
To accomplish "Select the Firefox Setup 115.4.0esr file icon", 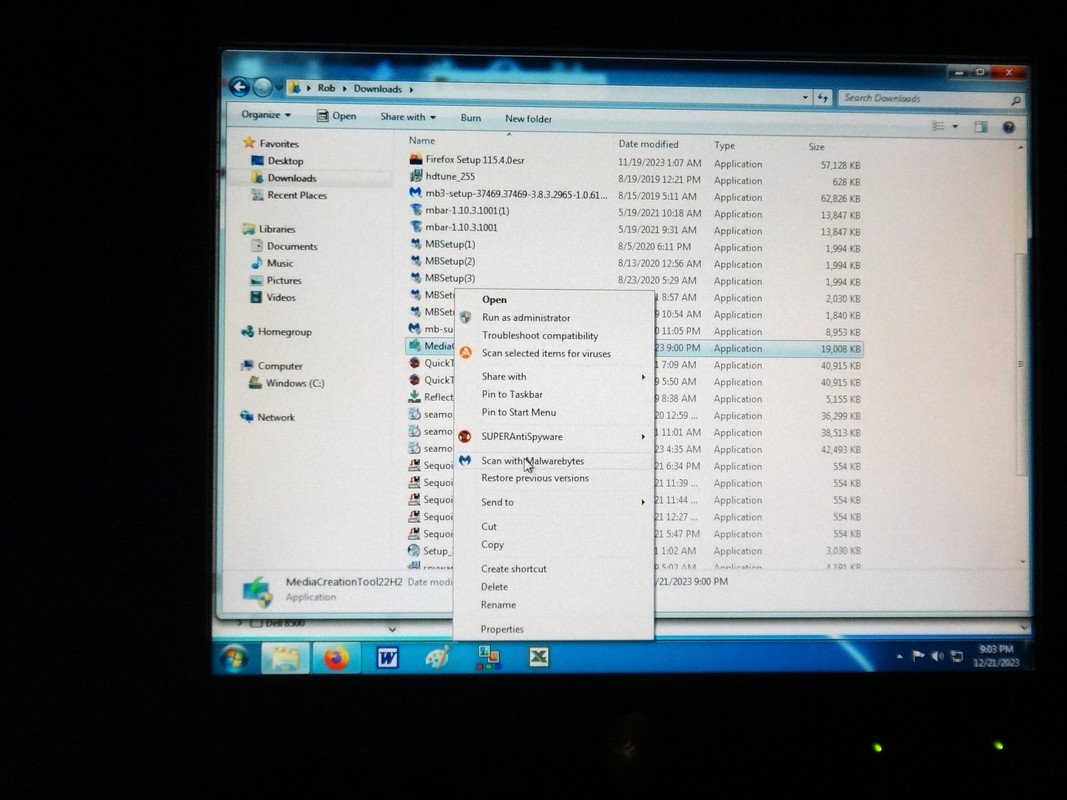I will coord(416,159).
